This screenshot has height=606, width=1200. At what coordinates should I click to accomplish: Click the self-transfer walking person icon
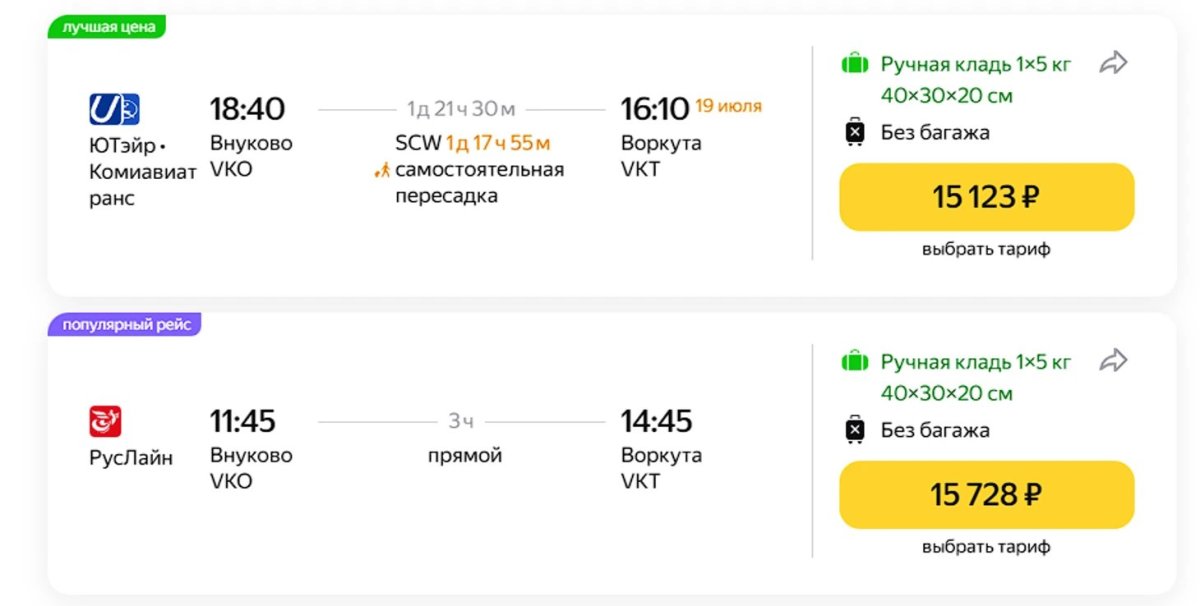tap(382, 170)
